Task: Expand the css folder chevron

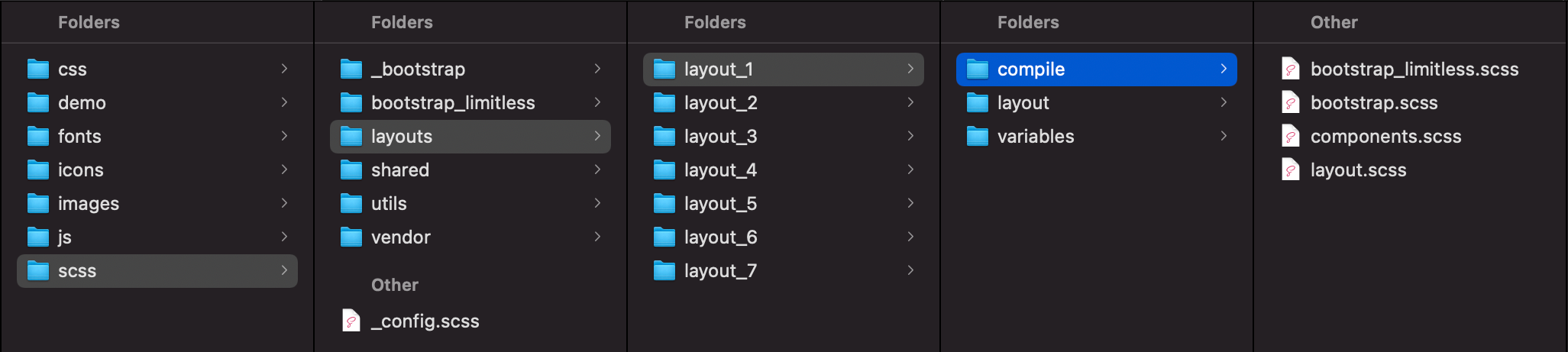Action: pyautogui.click(x=284, y=69)
